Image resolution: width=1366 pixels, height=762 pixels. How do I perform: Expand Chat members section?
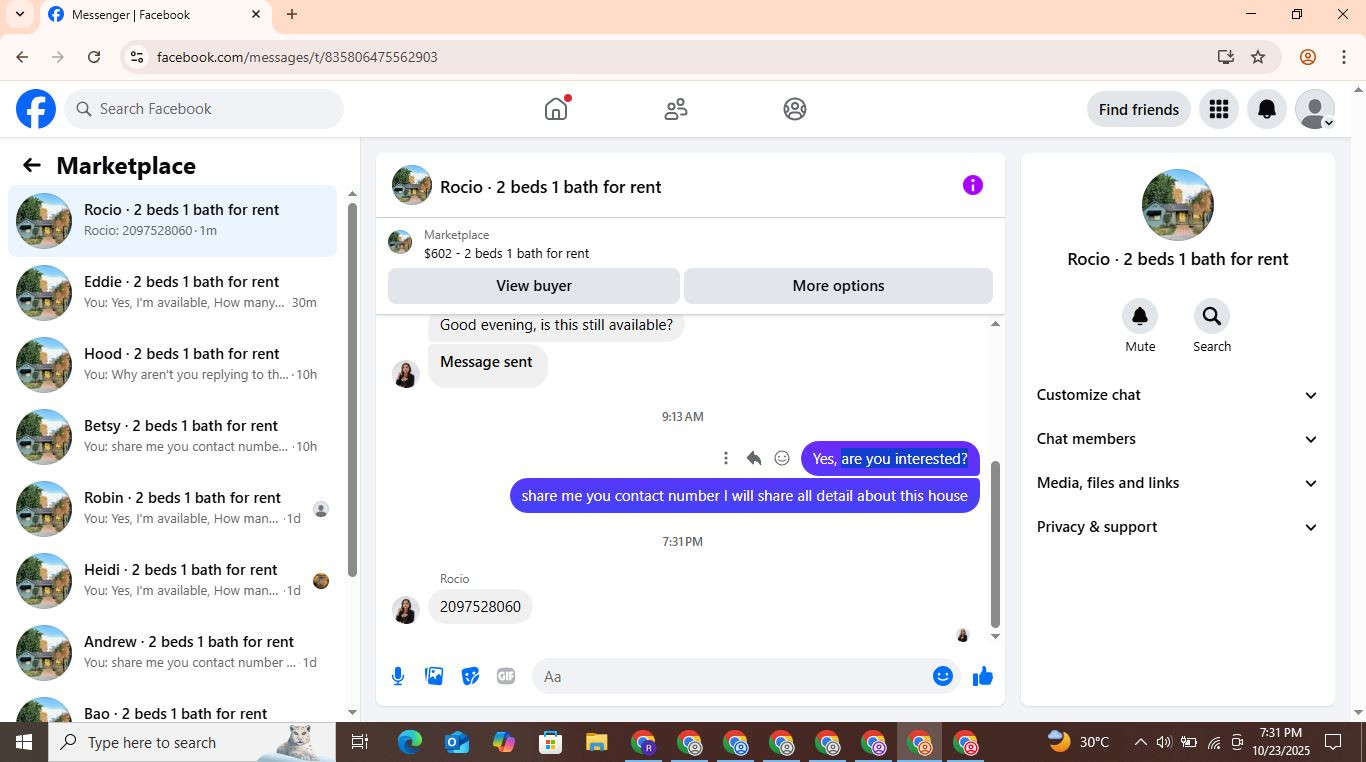point(1178,439)
